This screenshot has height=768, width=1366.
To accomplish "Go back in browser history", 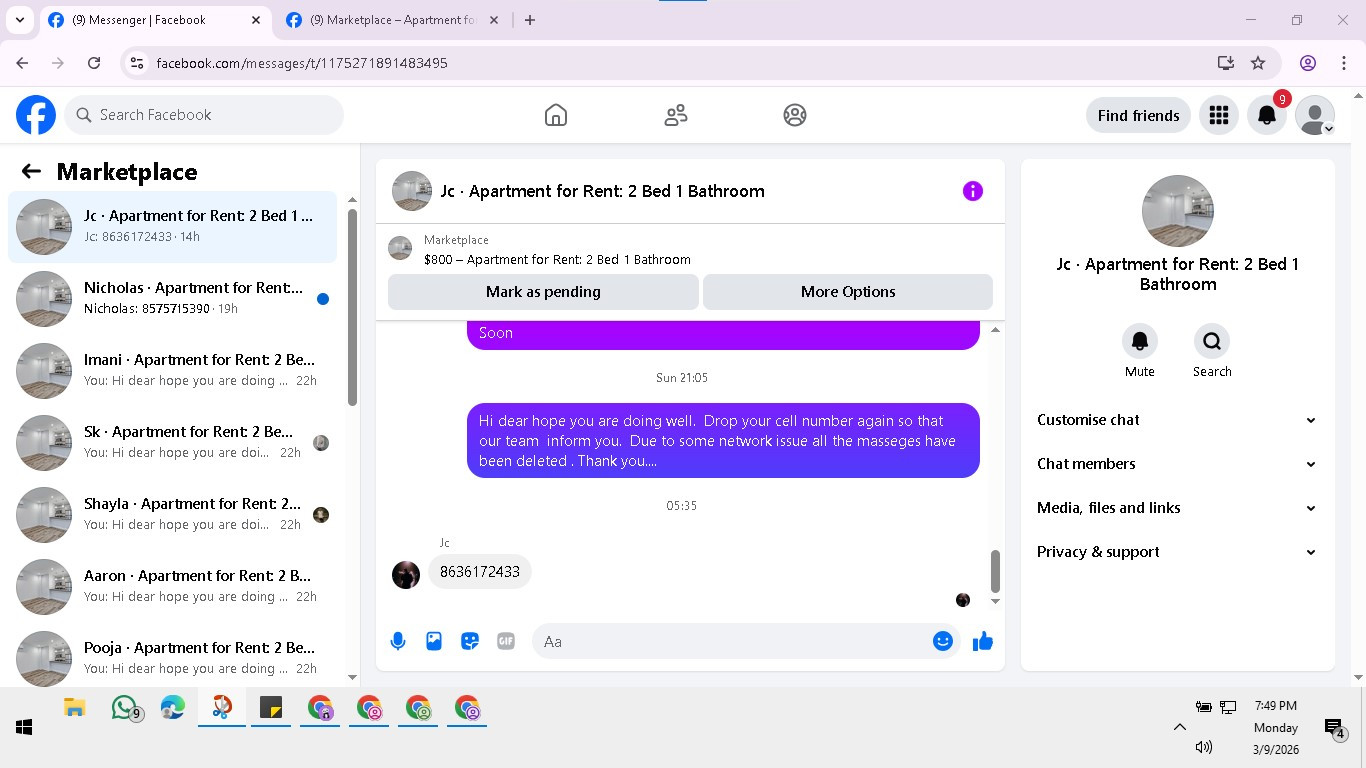I will [22, 63].
